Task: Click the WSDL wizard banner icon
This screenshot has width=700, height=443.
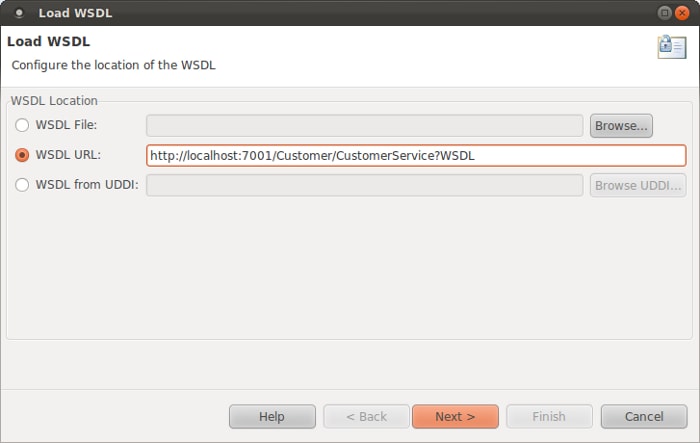Action: pyautogui.click(x=671, y=47)
